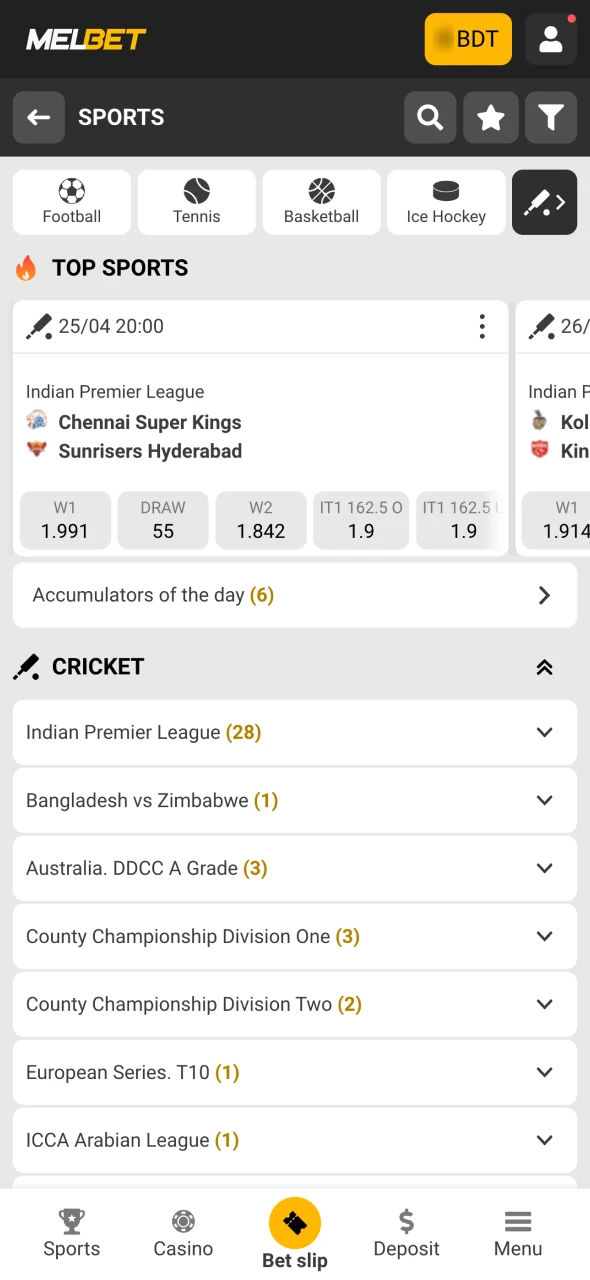Switch to the Basketball category
590x1280 pixels.
click(321, 202)
